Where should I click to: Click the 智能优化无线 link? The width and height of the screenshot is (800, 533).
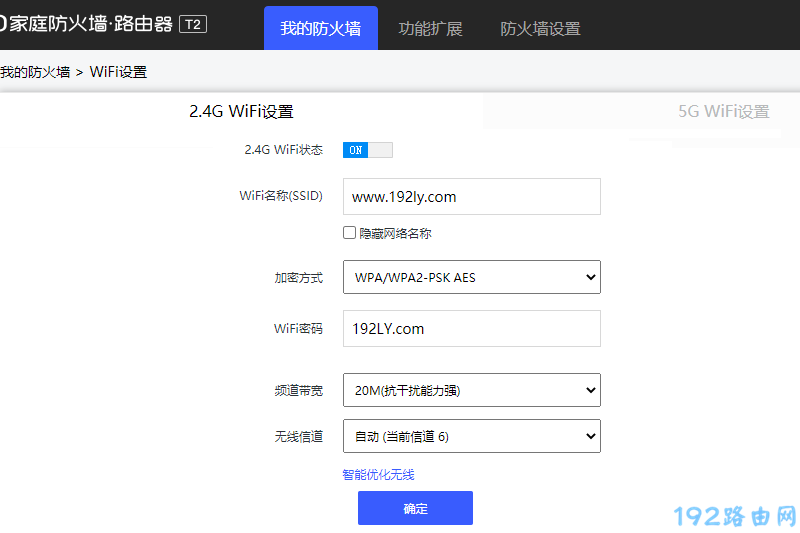coord(378,475)
